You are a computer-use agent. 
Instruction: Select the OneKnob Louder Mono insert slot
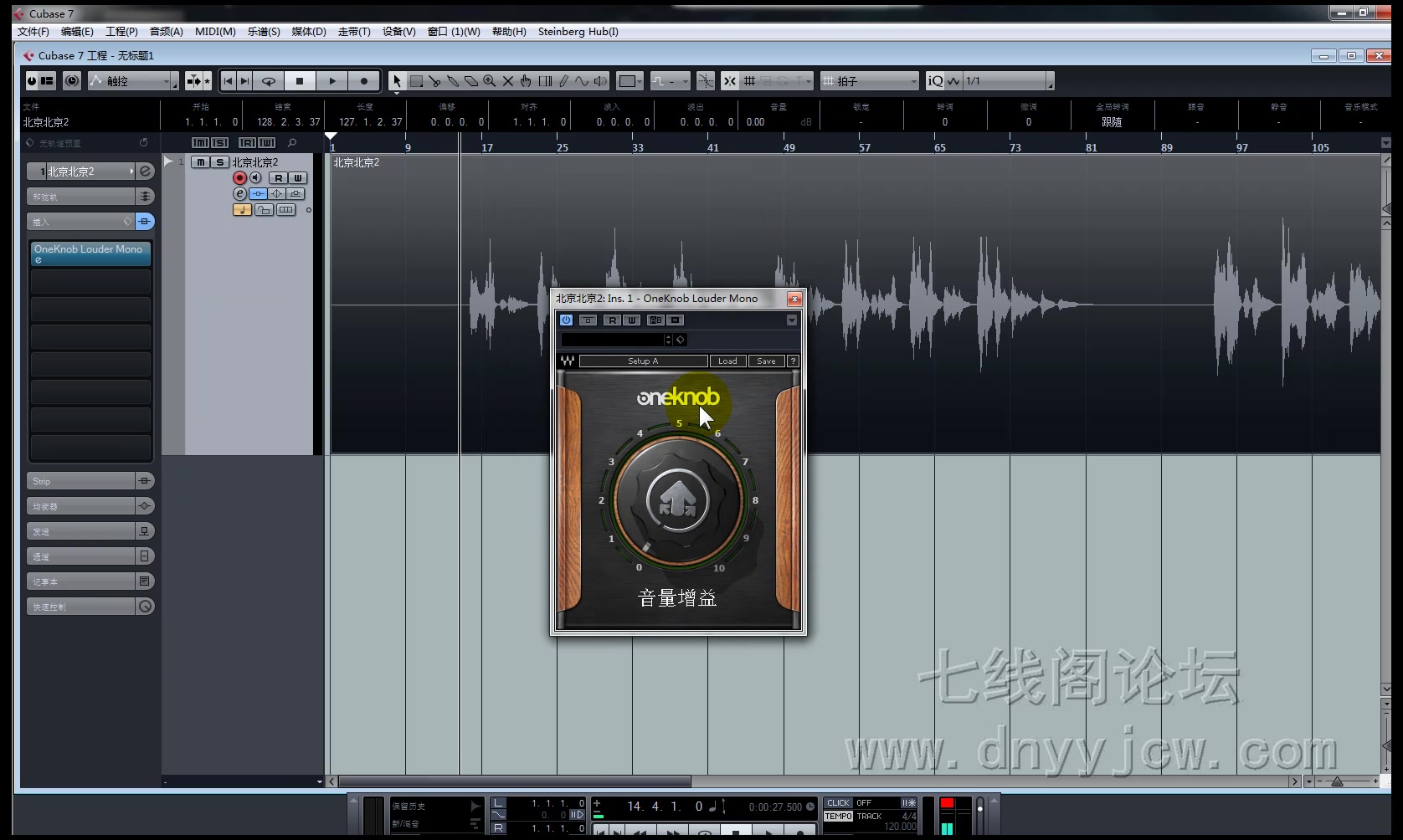coord(90,254)
